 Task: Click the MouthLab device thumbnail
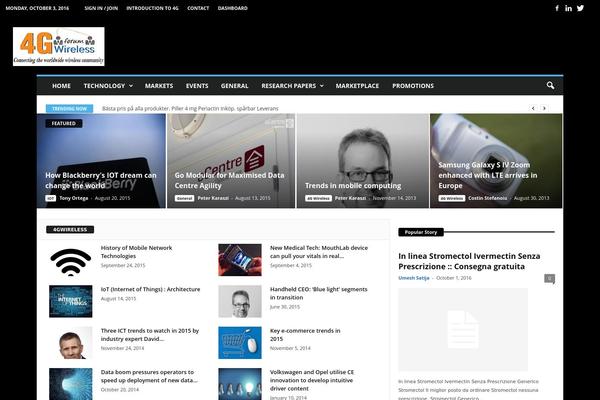[240, 260]
